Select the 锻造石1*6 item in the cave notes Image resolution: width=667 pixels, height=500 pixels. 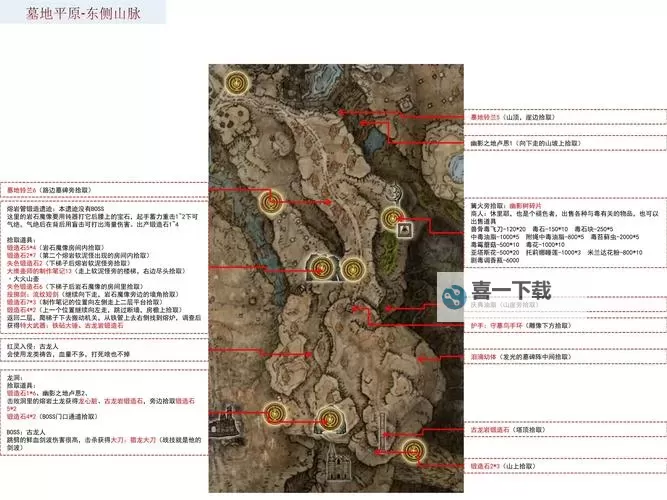[22, 393]
